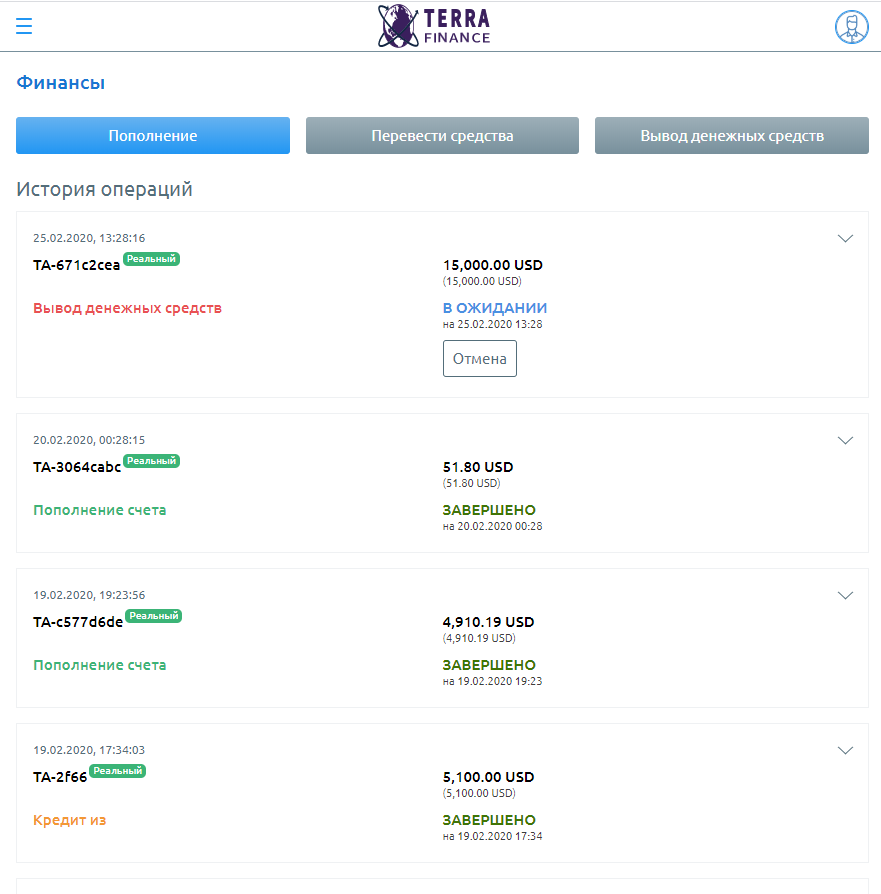Click Реальный badge next to TA-3064cabc

click(151, 461)
